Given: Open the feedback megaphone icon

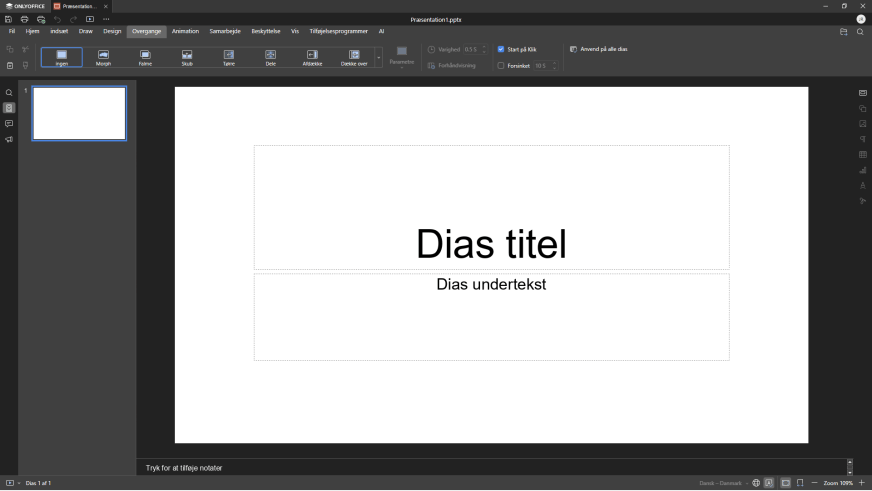Looking at the screenshot, I should pyautogui.click(x=9, y=140).
